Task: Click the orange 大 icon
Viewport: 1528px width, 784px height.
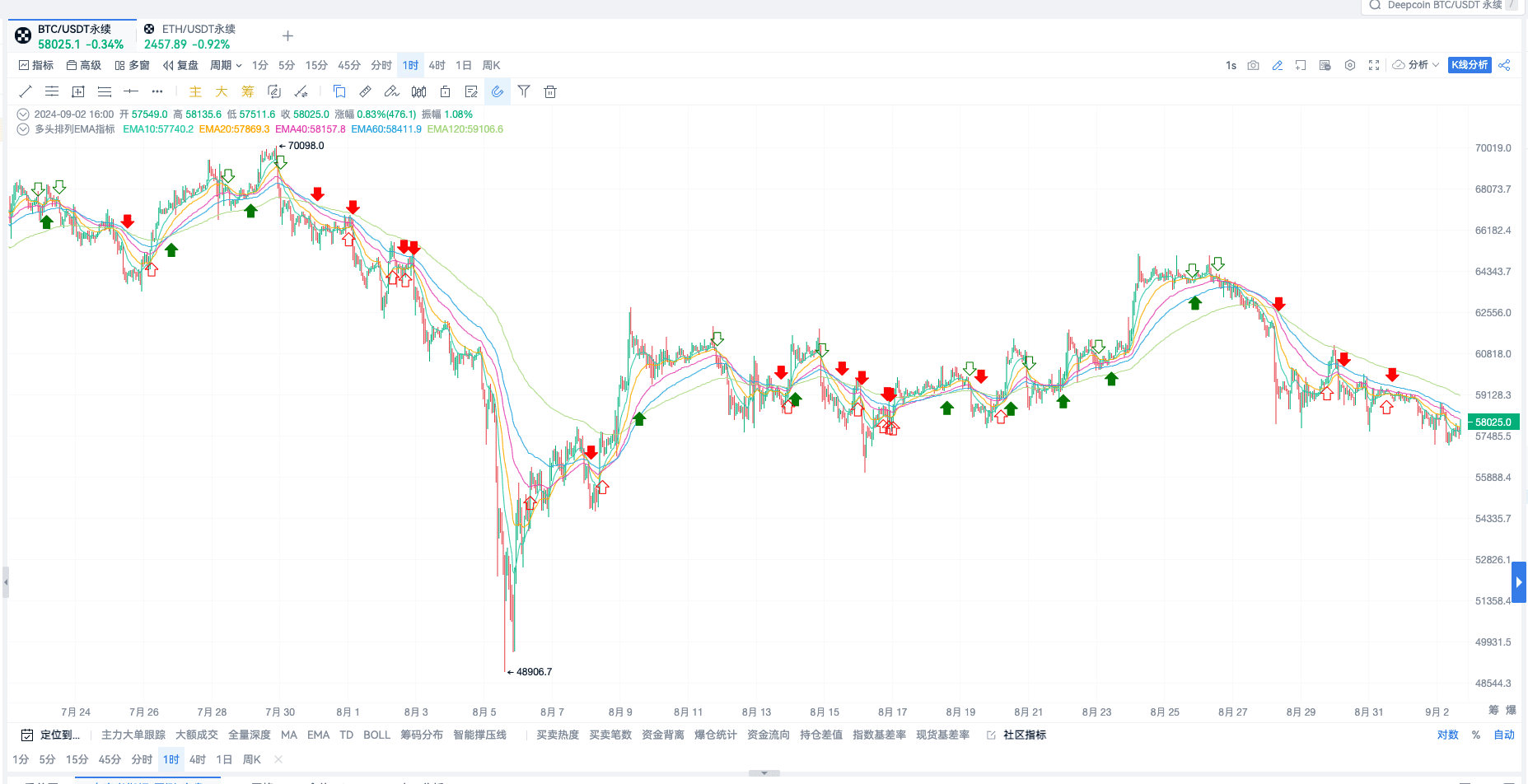Action: [x=222, y=91]
